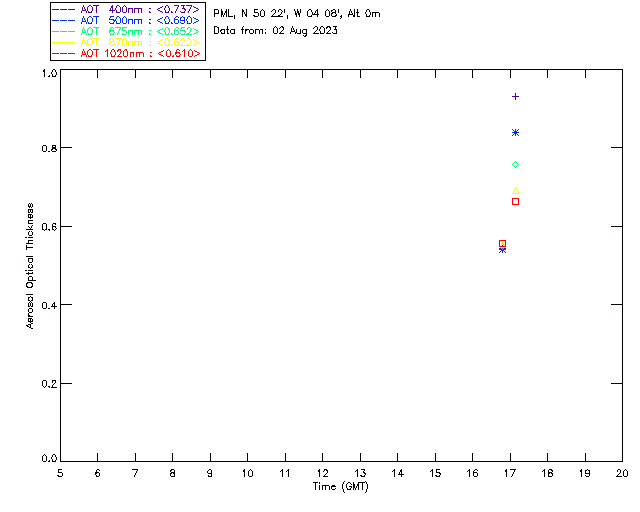
Task: Click the x-axis tick label 18
Action: tap(547, 473)
